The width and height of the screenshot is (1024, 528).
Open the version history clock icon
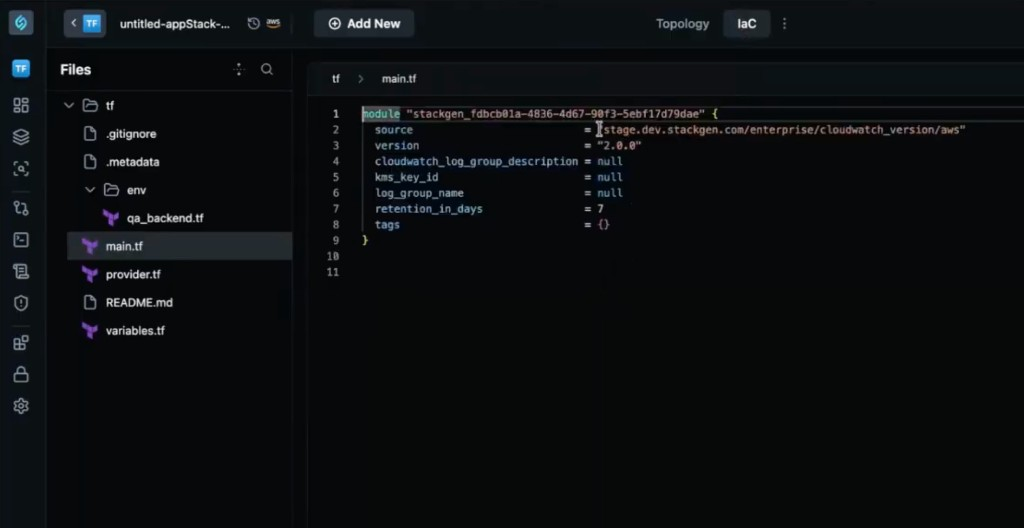click(253, 24)
